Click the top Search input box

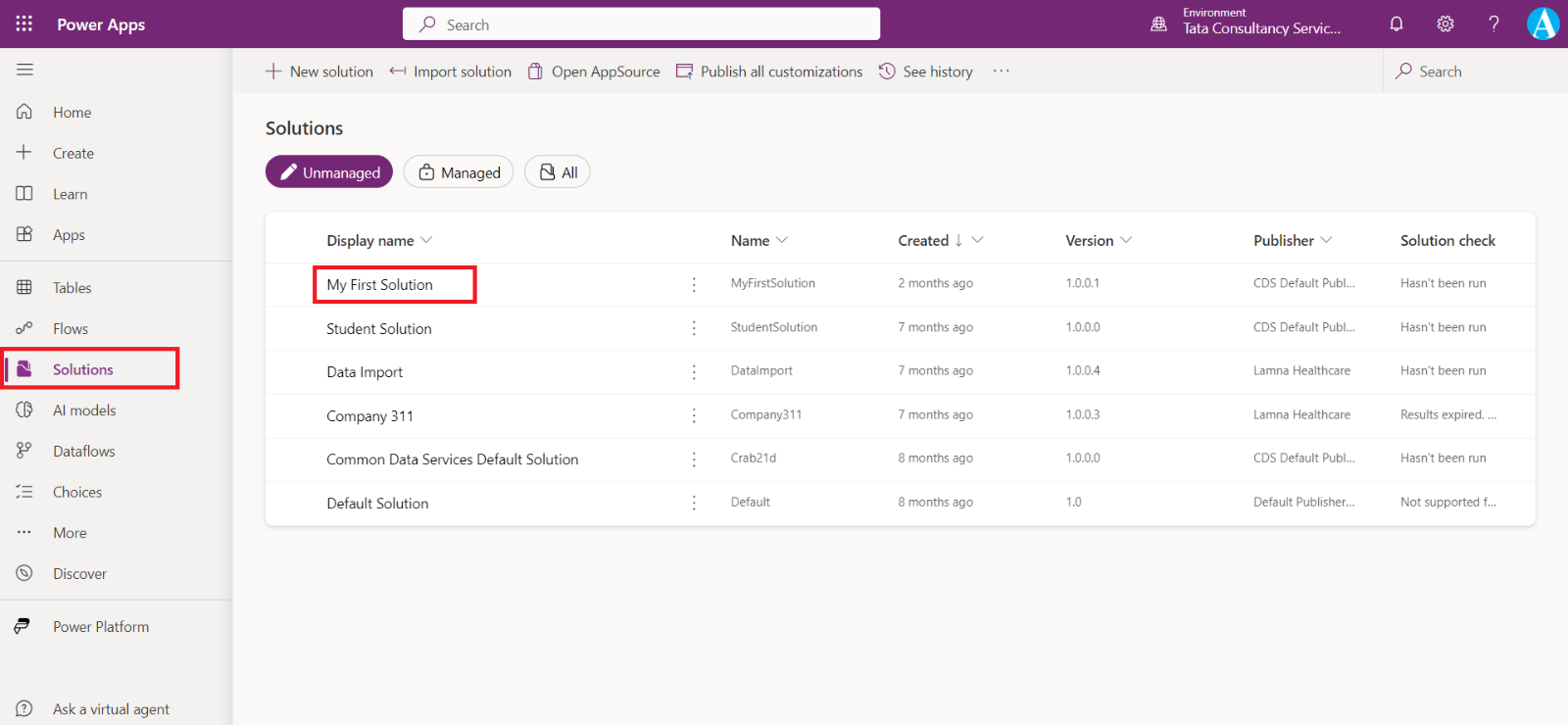click(641, 24)
